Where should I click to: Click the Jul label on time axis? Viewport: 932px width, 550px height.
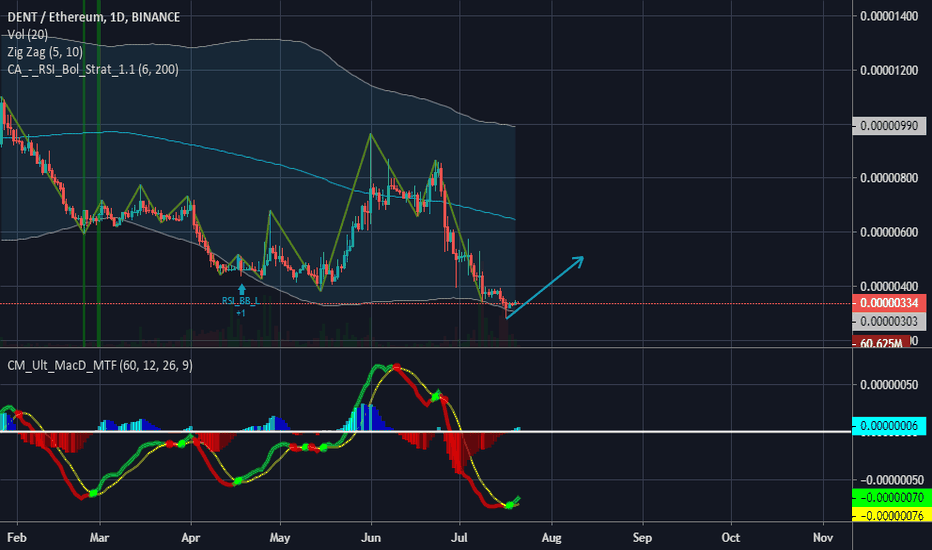coord(459,538)
